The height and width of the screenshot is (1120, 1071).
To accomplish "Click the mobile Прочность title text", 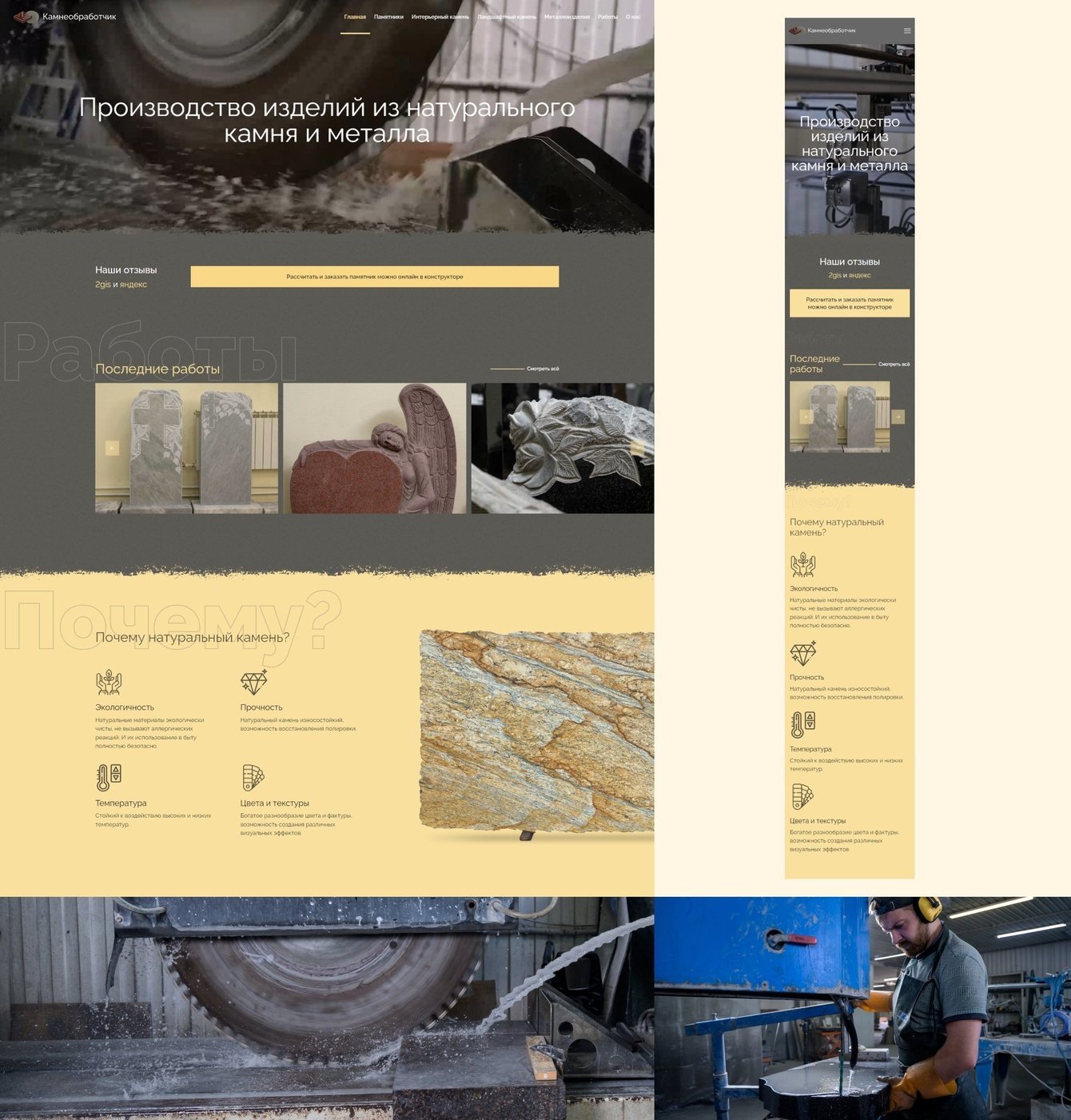I will 806,677.
